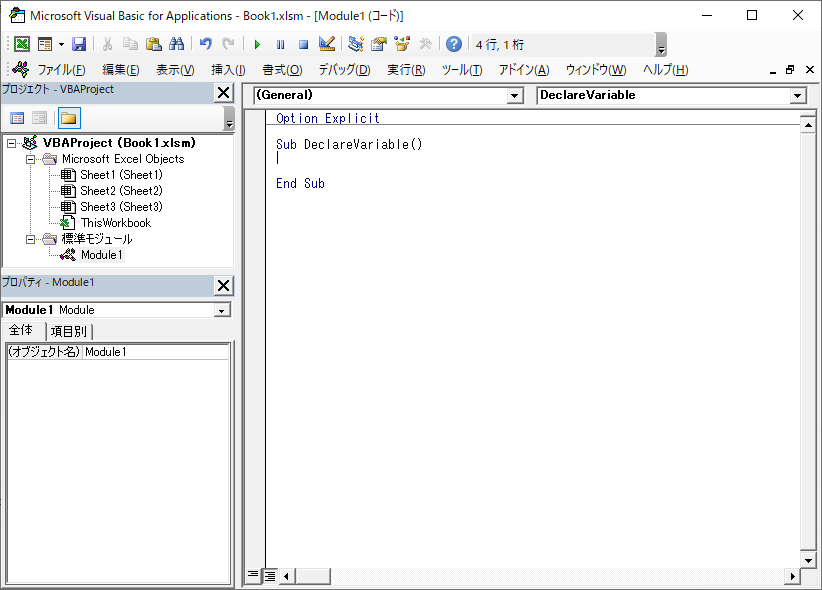Open the DeclareVariable procedure dropdown
The image size is (822, 590).
pos(797,95)
